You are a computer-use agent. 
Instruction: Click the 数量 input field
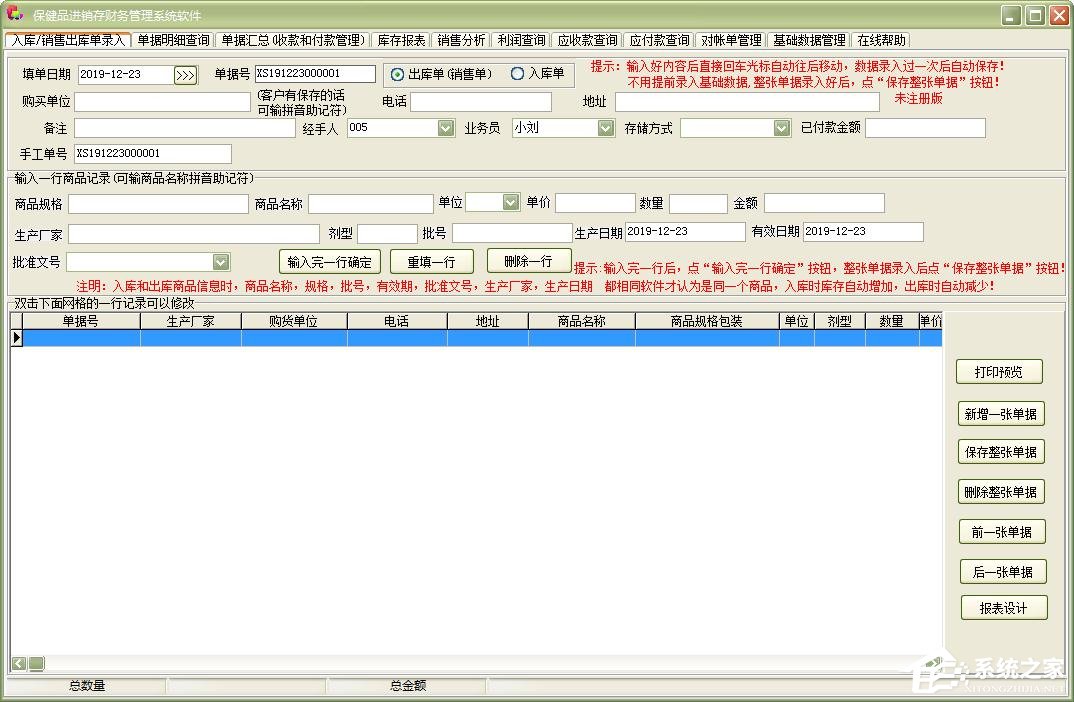click(x=698, y=204)
